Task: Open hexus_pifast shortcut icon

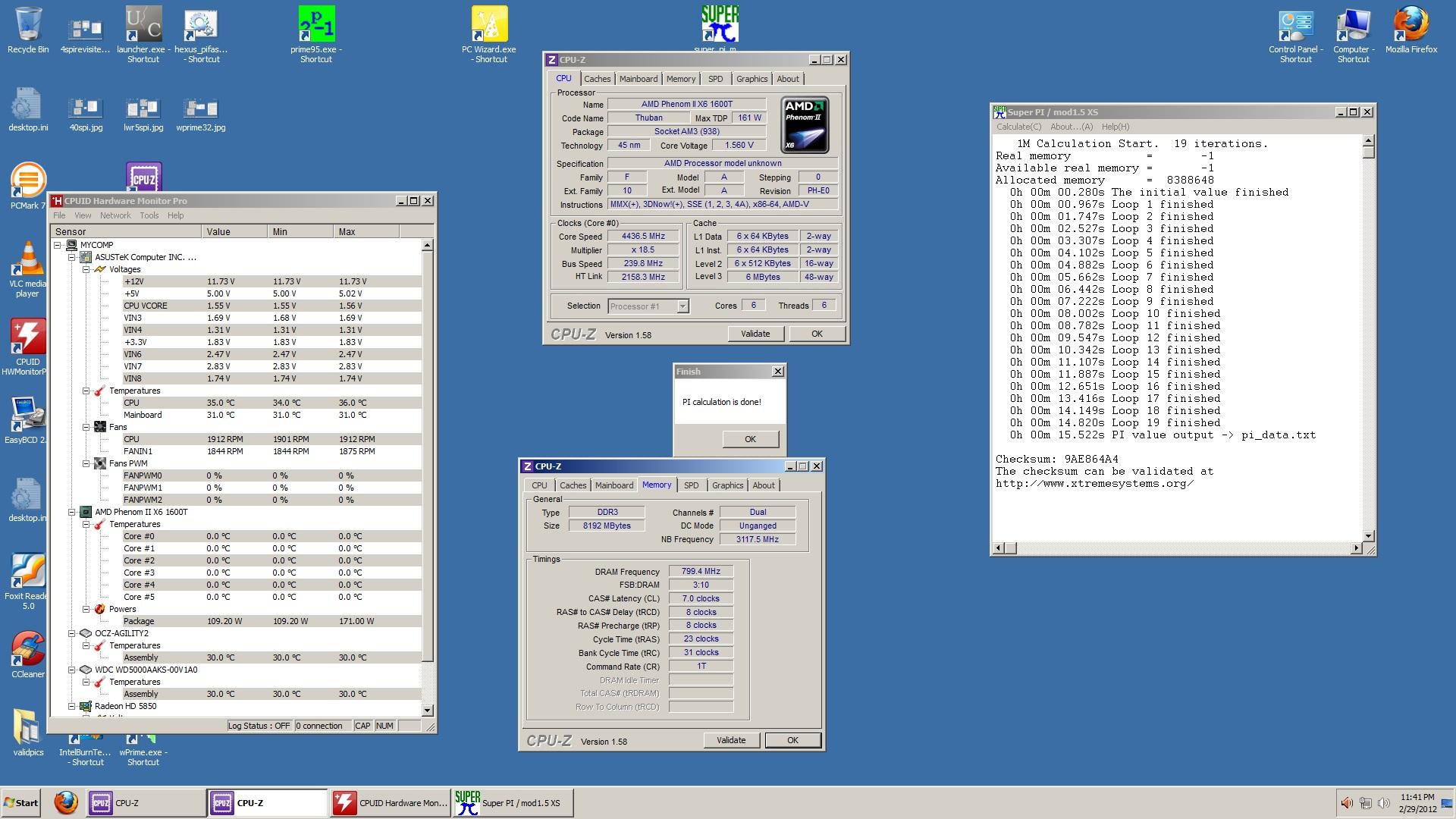Action: tap(201, 34)
